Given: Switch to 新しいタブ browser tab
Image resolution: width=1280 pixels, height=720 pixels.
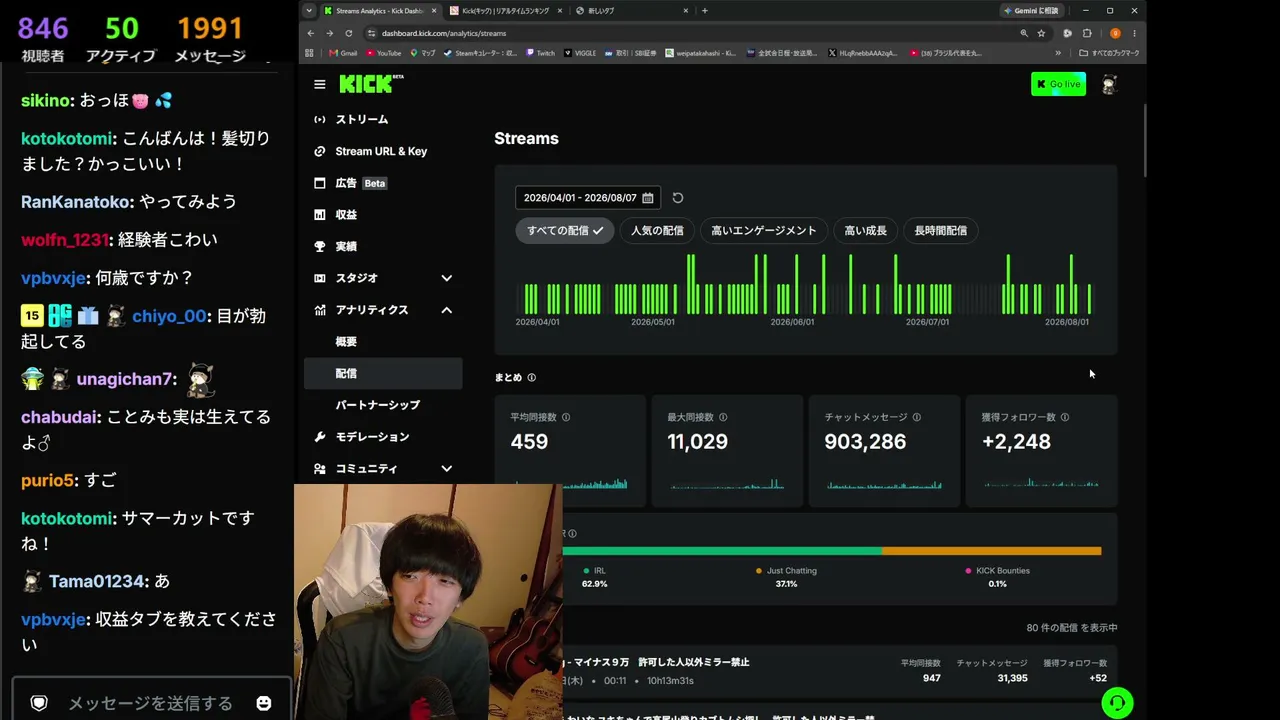Looking at the screenshot, I should coord(631,11).
